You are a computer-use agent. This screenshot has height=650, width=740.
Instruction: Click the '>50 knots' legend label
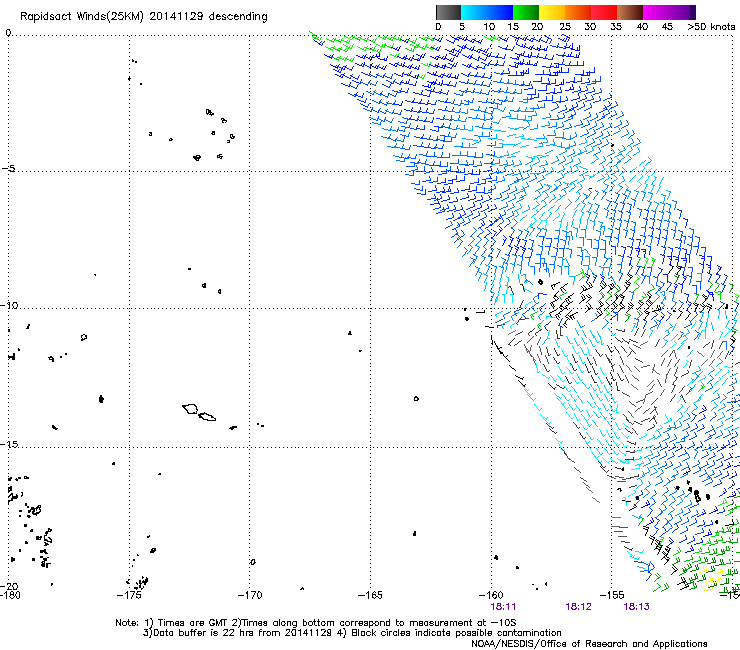711,27
